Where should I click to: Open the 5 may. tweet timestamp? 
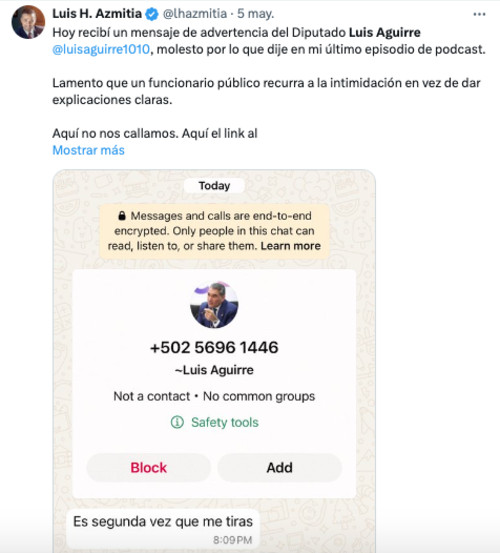click(x=255, y=14)
